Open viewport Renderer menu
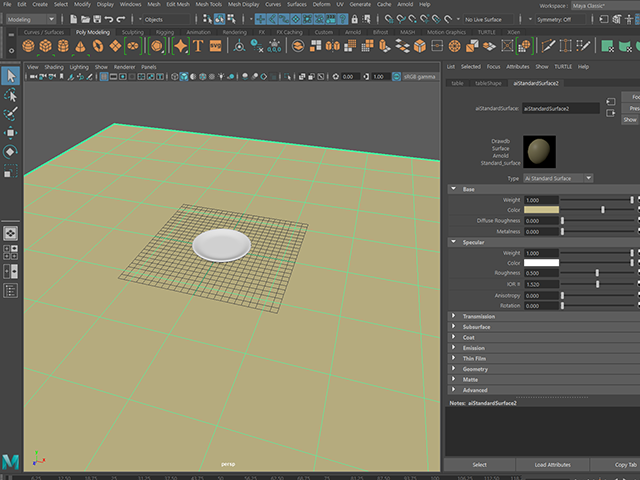 click(x=124, y=67)
